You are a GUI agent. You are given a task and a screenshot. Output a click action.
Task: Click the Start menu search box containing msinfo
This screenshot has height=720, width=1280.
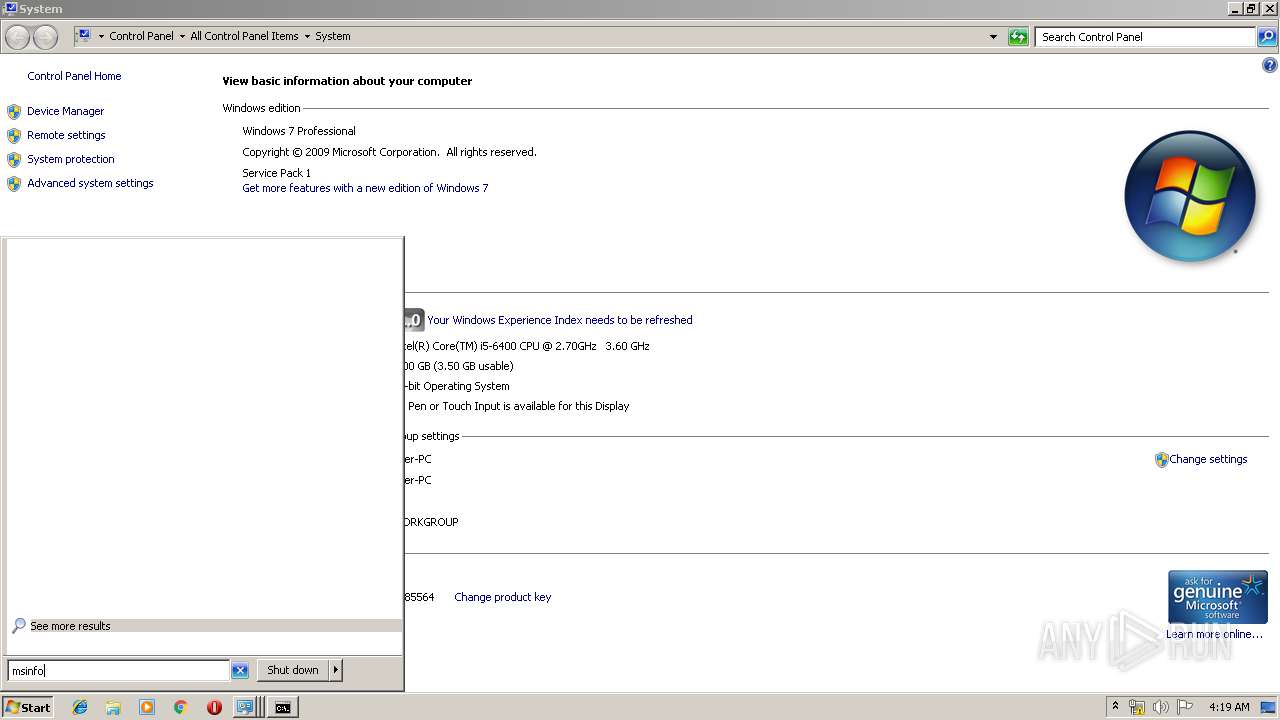[x=118, y=671]
